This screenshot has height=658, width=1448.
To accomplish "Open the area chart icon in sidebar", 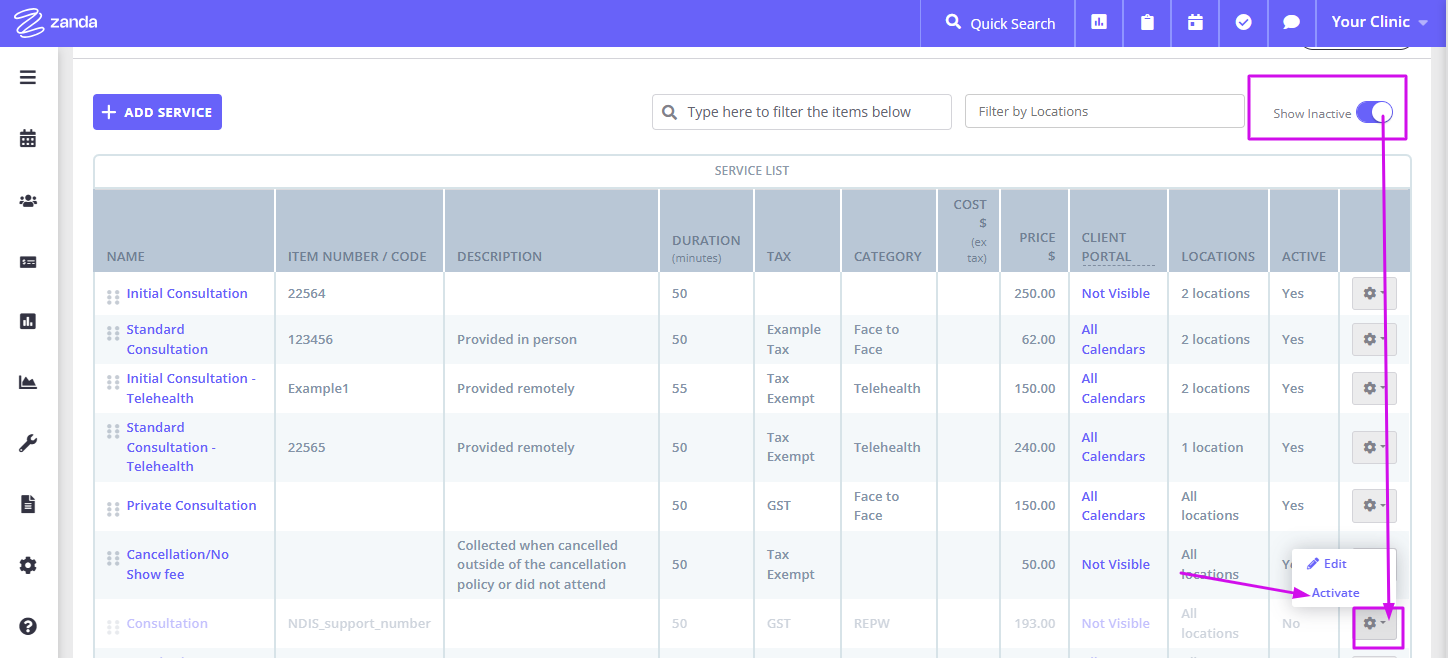I will tap(28, 382).
